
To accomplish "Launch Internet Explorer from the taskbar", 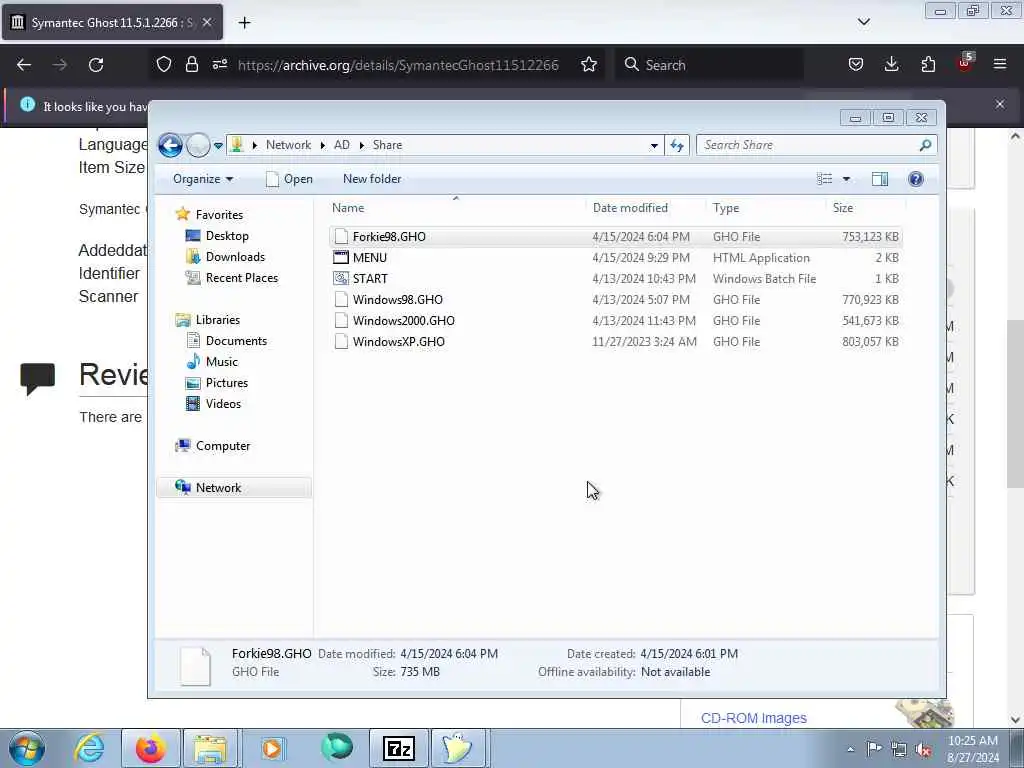I will [89, 748].
